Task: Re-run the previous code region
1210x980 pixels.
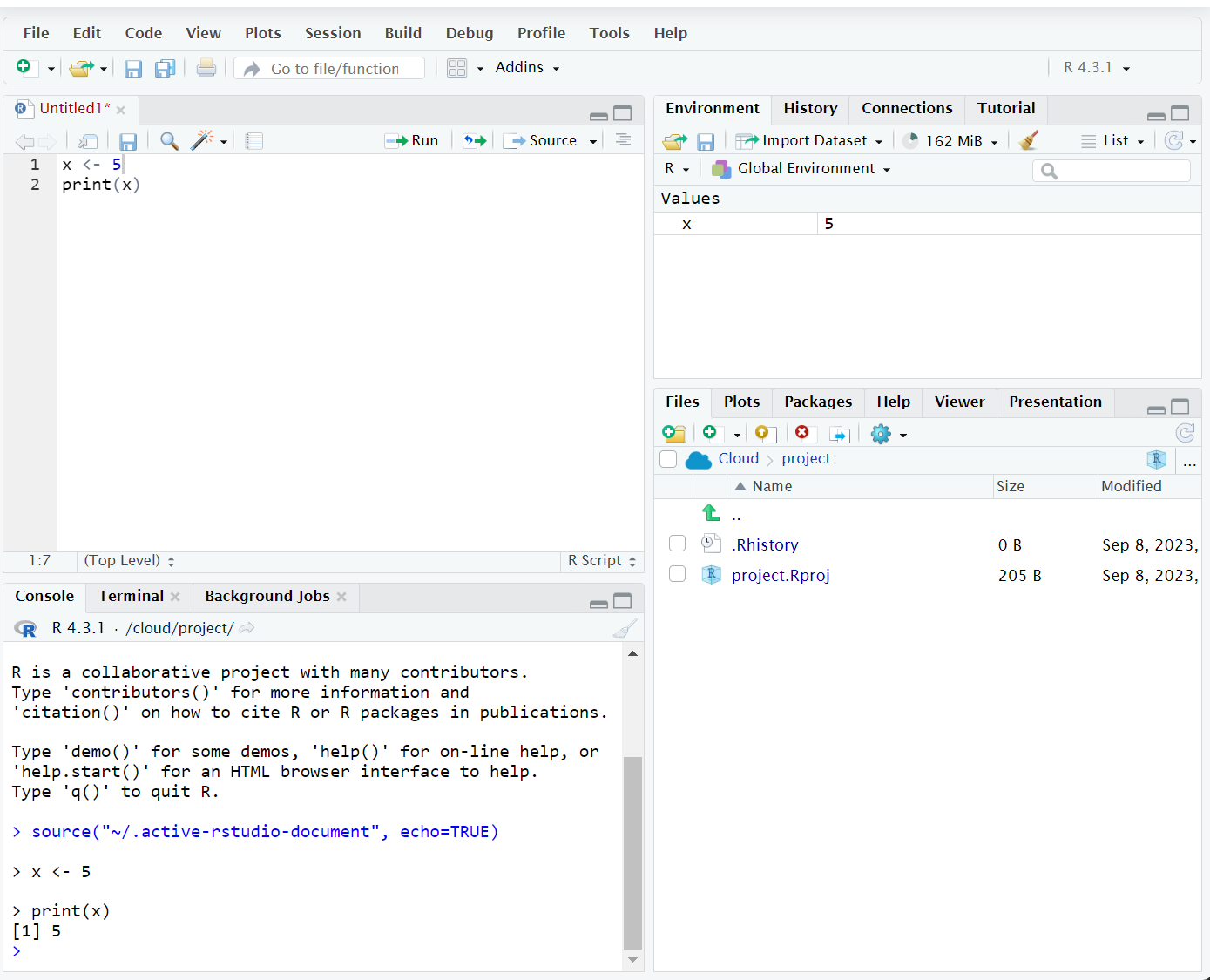Action: pyautogui.click(x=474, y=141)
